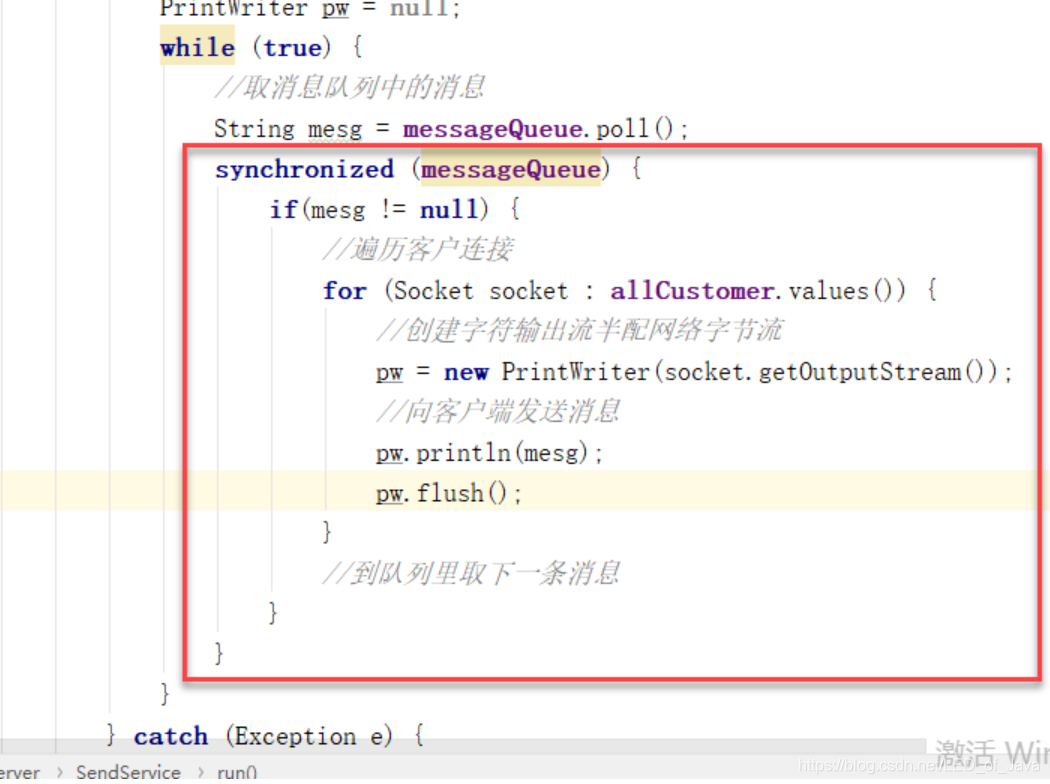1050x784 pixels.
Task: Click comment '//创建字符输出流半配网络字节流'
Action: click(579, 331)
